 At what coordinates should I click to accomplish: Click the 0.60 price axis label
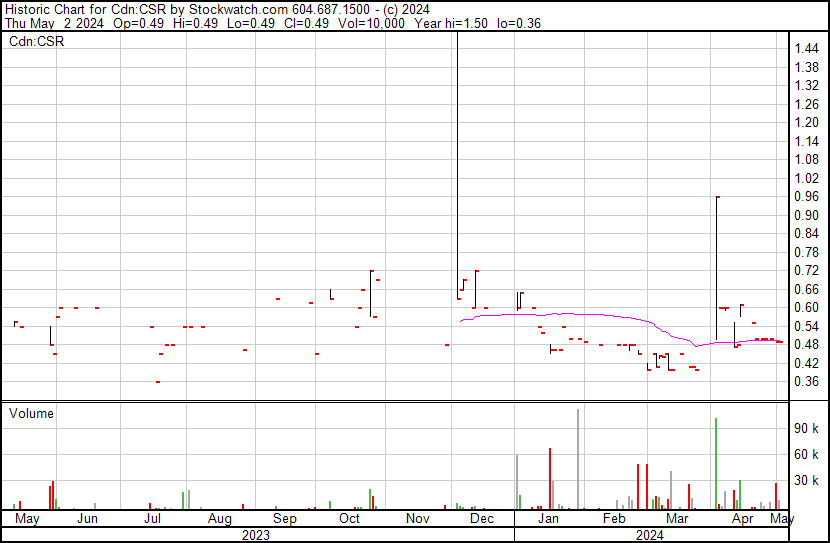pos(807,307)
